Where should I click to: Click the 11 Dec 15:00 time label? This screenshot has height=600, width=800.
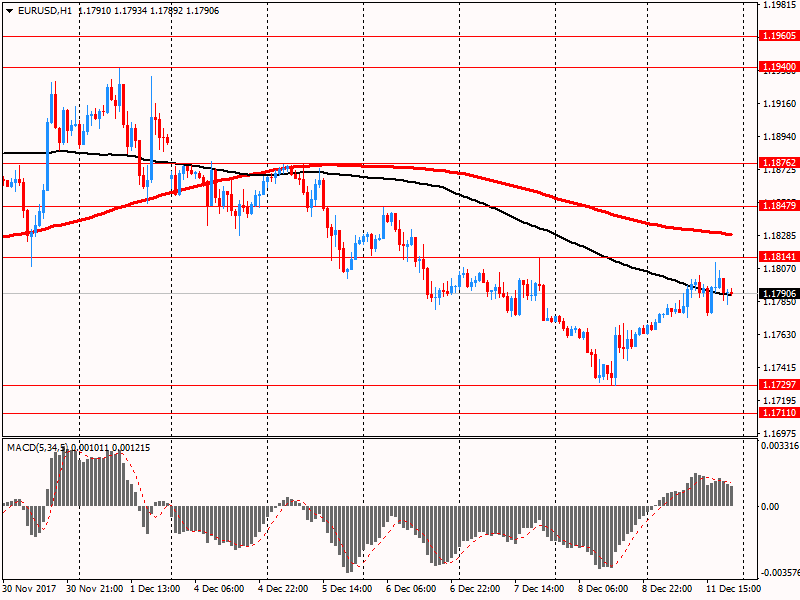(733, 589)
